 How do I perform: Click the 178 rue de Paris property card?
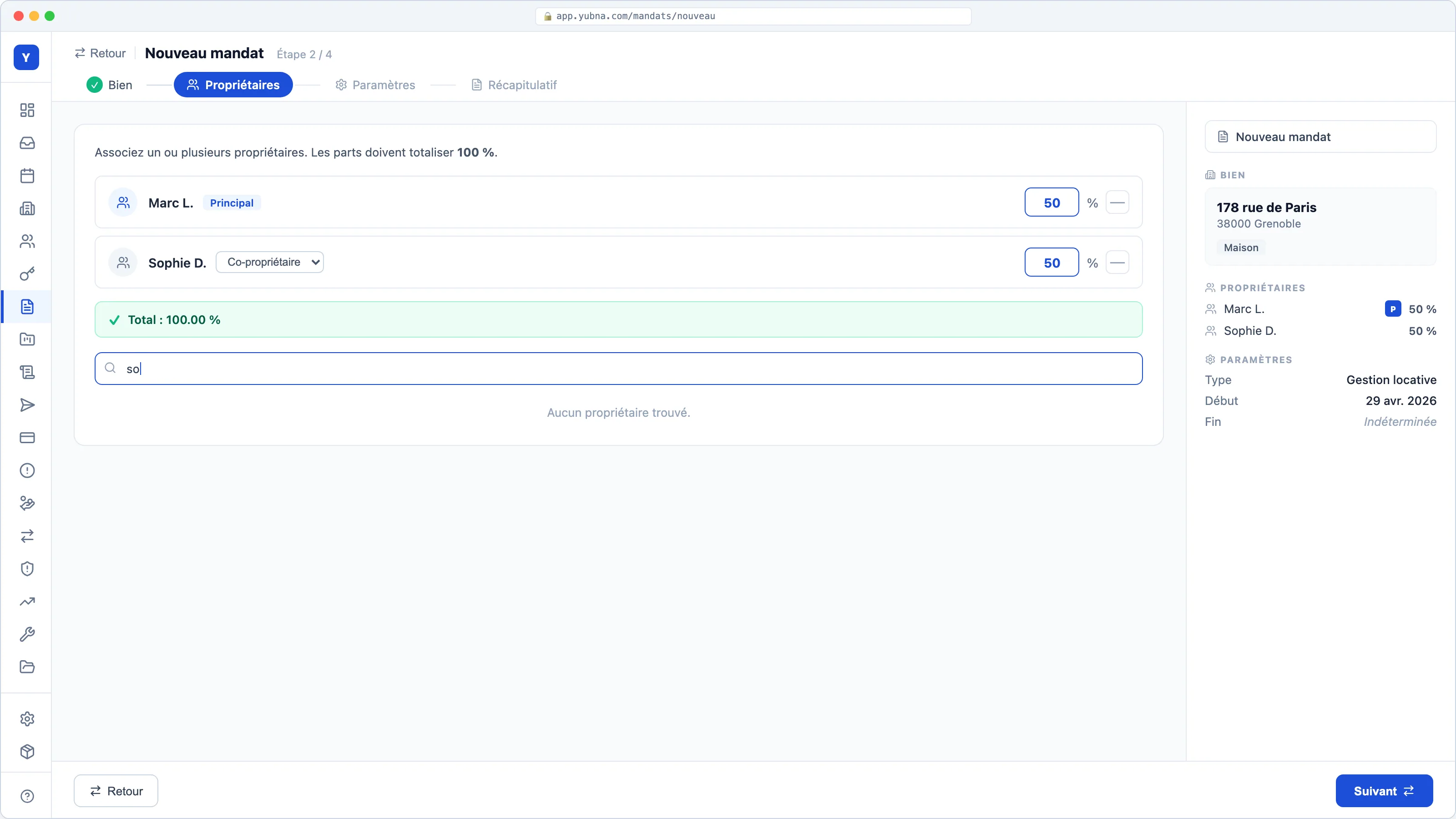1320,227
